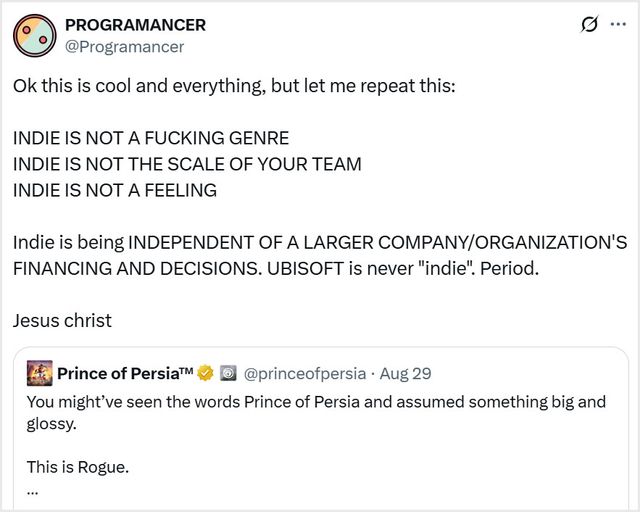Click the "INDIE IS NOT A FUCKING GENRE" line

tap(151, 138)
